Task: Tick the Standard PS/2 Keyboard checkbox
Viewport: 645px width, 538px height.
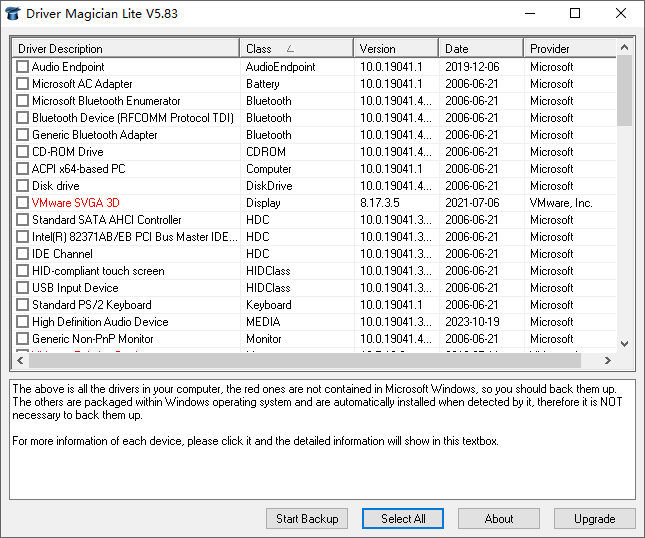Action: (x=22, y=305)
